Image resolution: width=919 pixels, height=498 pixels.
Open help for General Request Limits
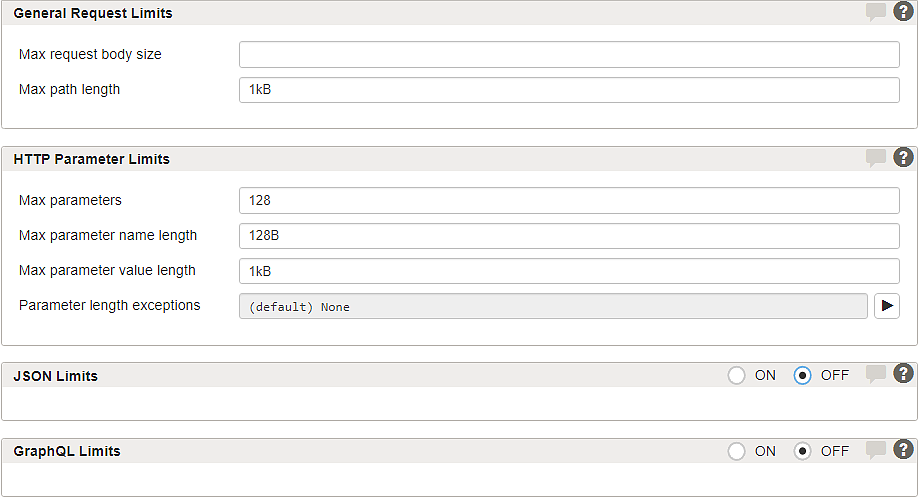[x=903, y=11]
